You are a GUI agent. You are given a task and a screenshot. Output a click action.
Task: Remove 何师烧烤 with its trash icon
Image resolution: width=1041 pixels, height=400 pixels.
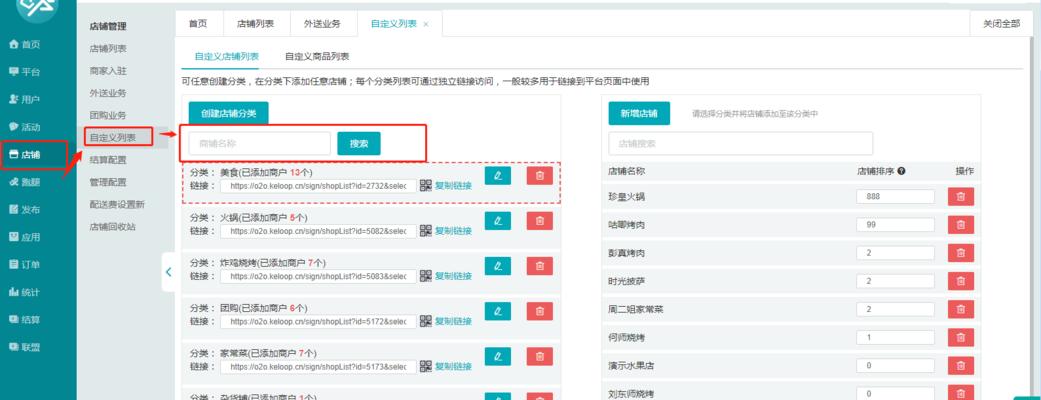coord(961,338)
